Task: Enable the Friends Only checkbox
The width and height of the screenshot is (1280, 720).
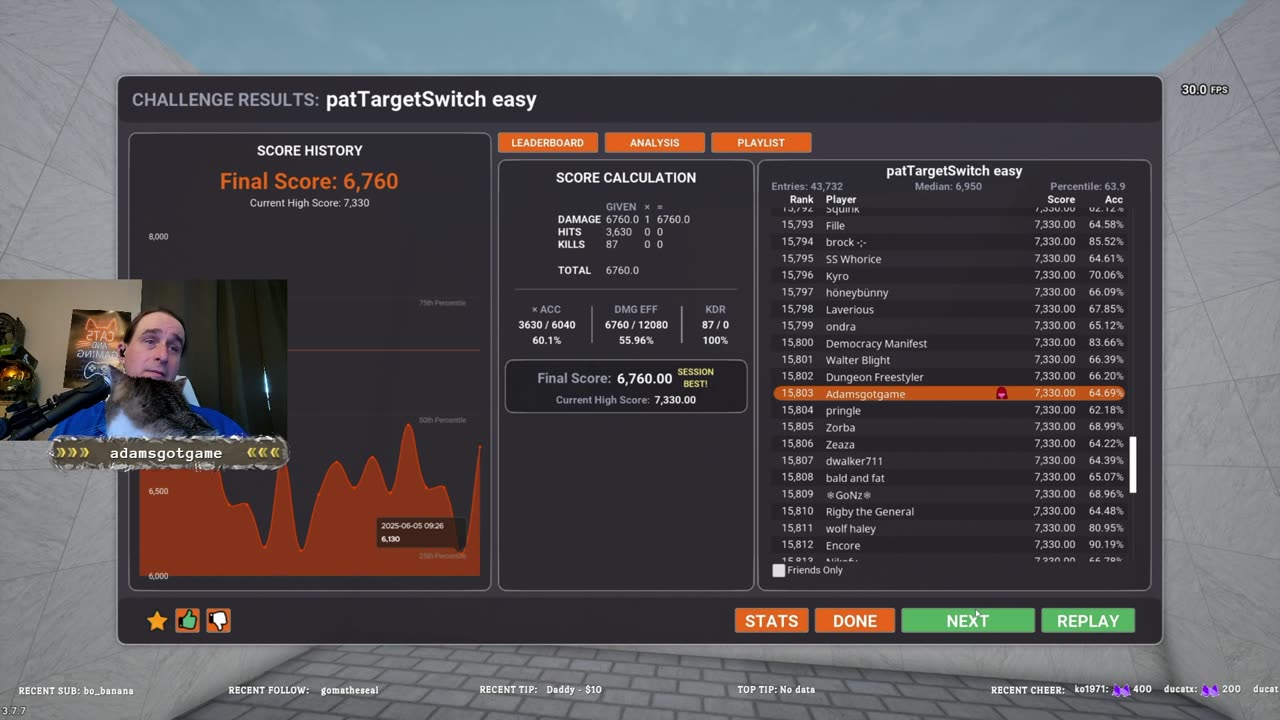Action: click(x=779, y=570)
